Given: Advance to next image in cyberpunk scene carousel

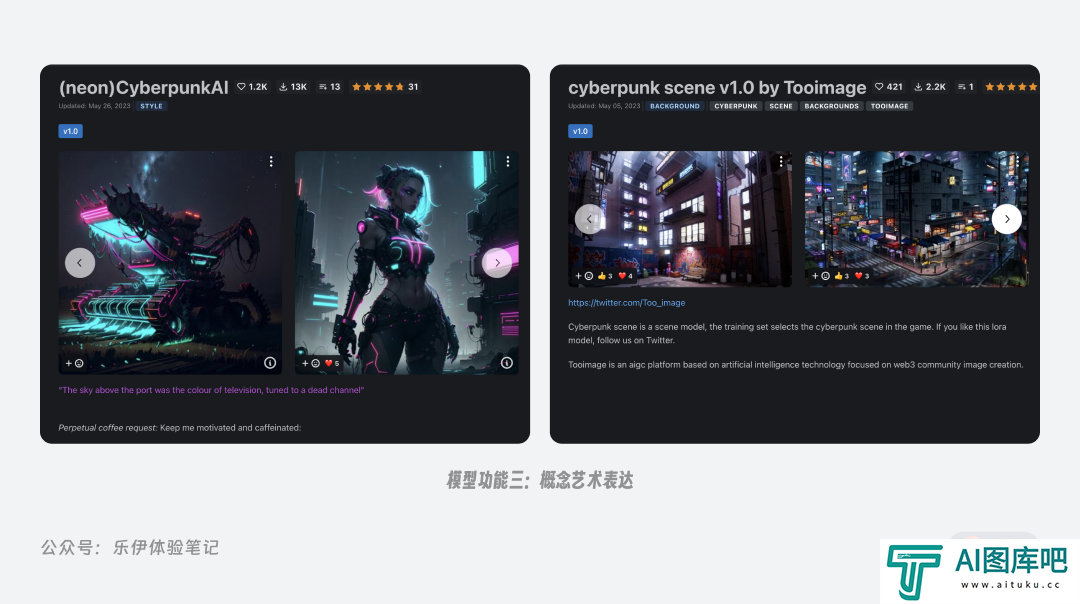Looking at the screenshot, I should pyautogui.click(x=1006, y=219).
